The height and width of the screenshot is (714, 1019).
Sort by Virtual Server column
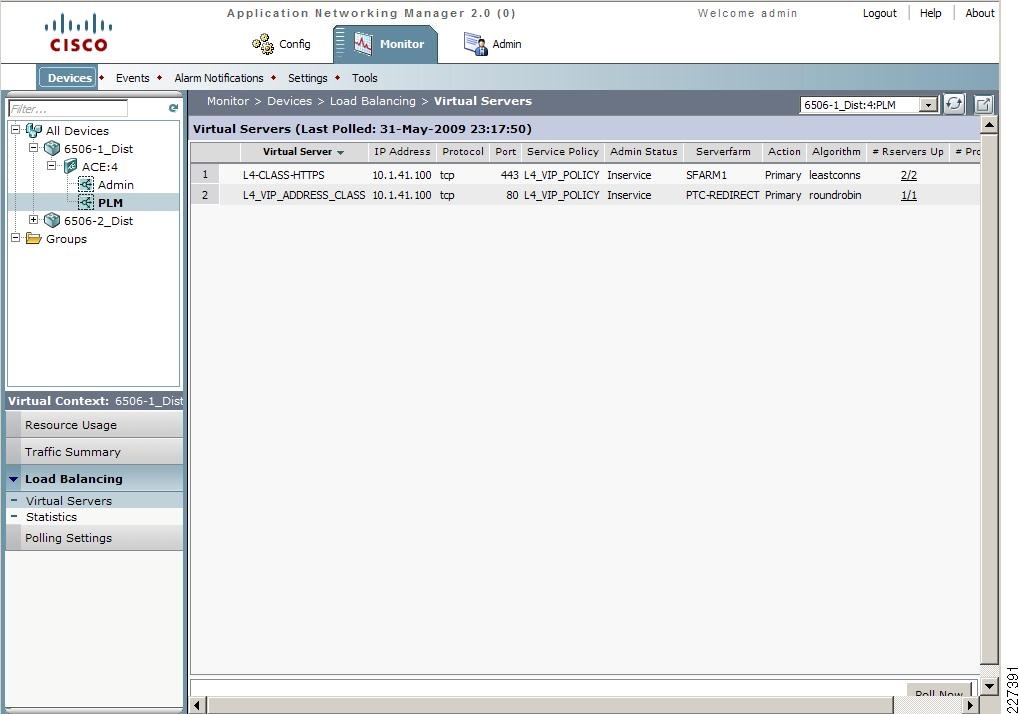pos(303,151)
